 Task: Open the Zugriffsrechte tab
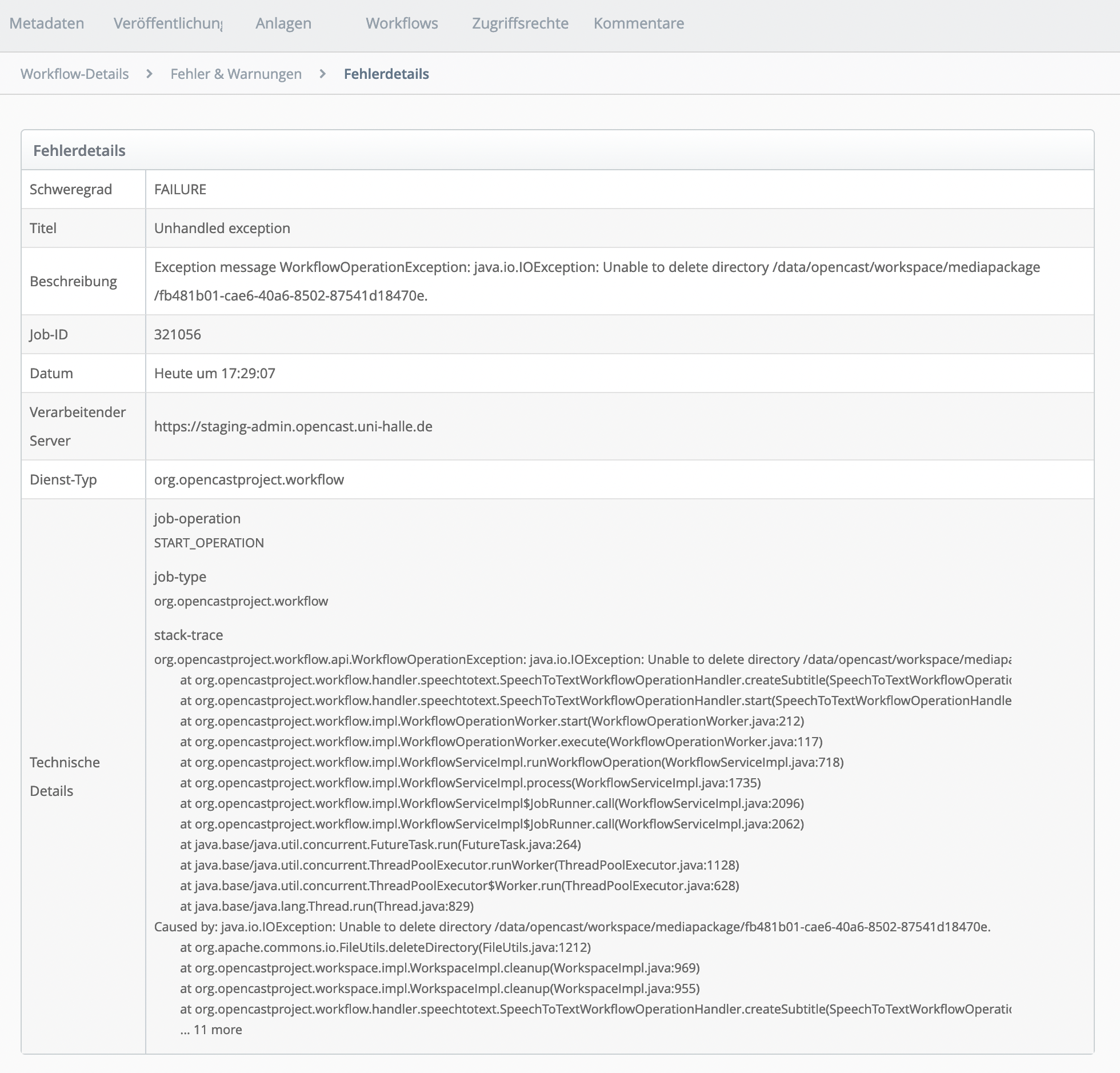[520, 23]
